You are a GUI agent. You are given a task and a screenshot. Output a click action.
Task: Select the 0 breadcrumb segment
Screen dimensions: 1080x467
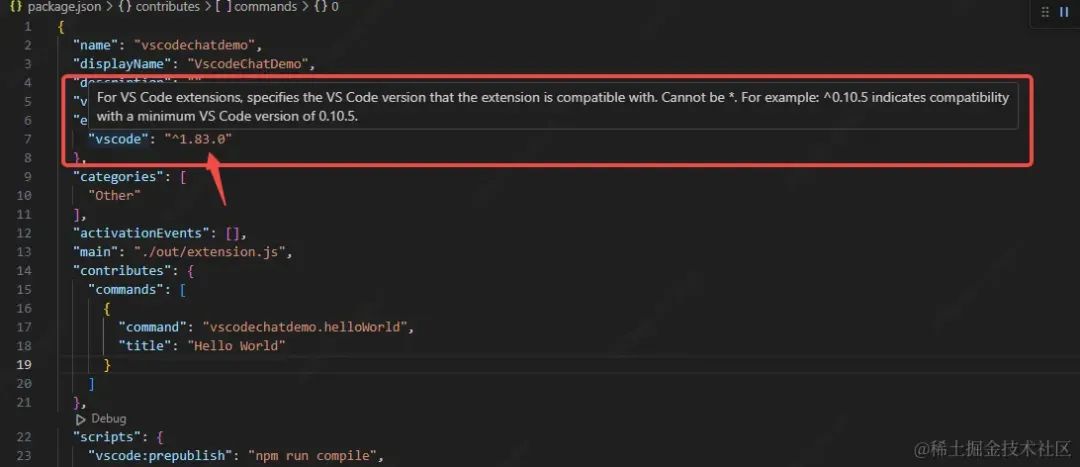pyautogui.click(x=335, y=8)
